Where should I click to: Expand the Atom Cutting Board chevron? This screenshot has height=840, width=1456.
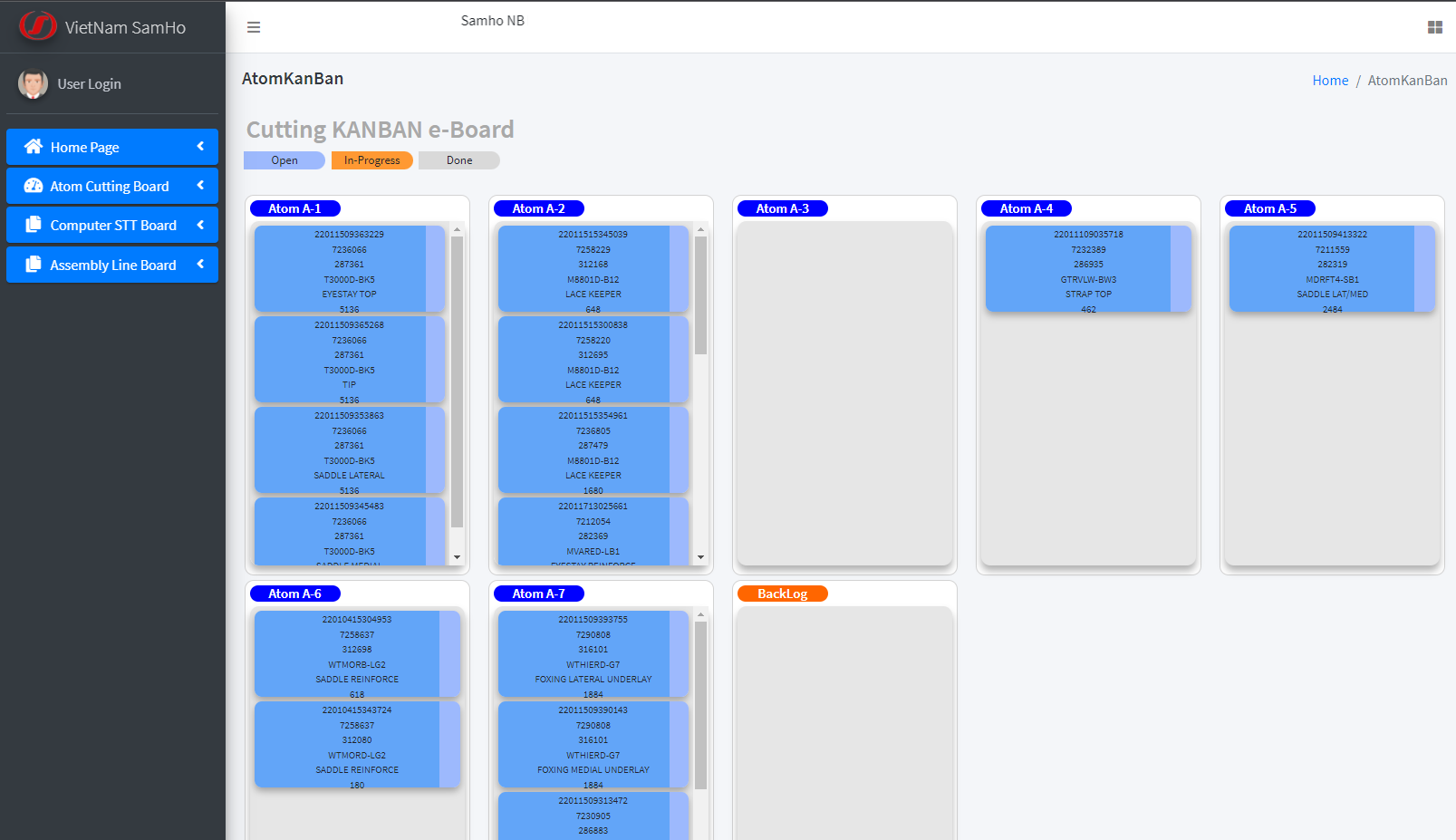coord(200,186)
